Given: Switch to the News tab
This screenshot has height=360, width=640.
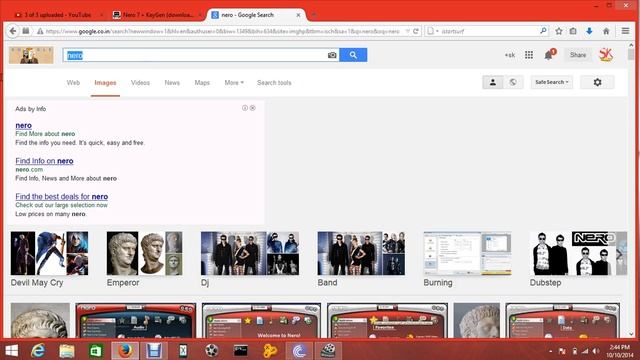Looking at the screenshot, I should click(172, 83).
